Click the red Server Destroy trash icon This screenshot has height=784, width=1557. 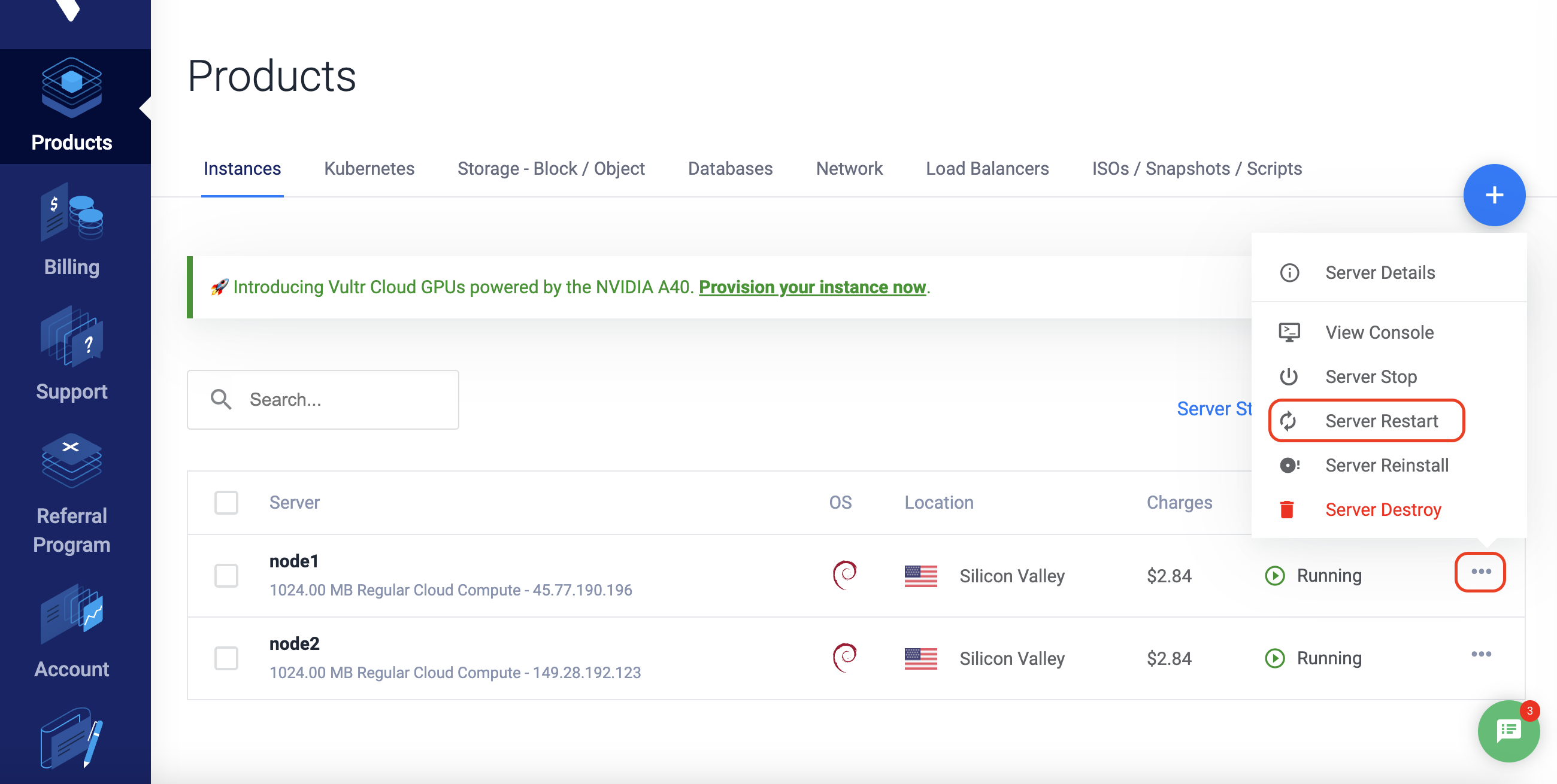pyautogui.click(x=1287, y=509)
